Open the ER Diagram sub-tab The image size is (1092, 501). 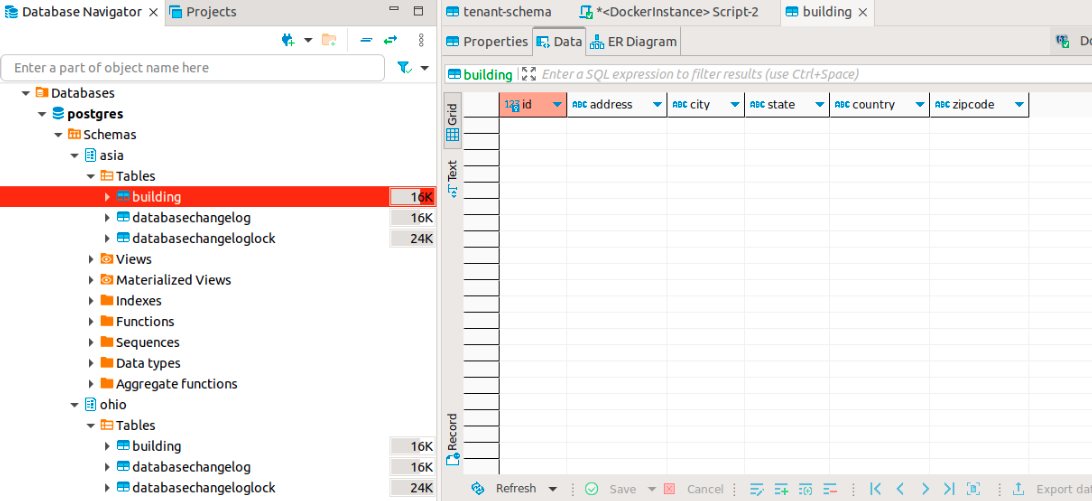tap(634, 42)
